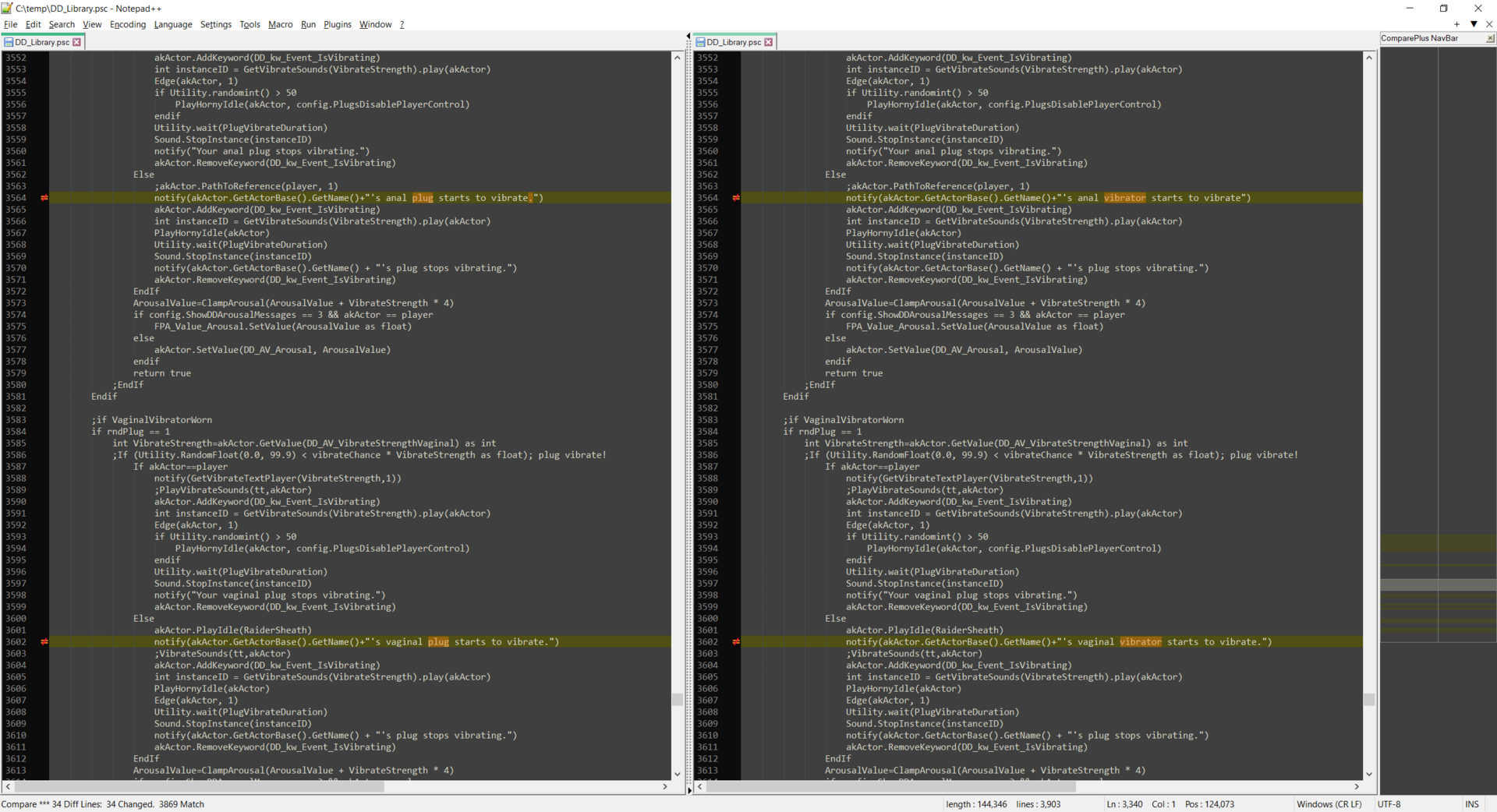Click the Notepad++ app icon in title bar
The height and width of the screenshot is (812, 1497).
pyautogui.click(x=7, y=8)
